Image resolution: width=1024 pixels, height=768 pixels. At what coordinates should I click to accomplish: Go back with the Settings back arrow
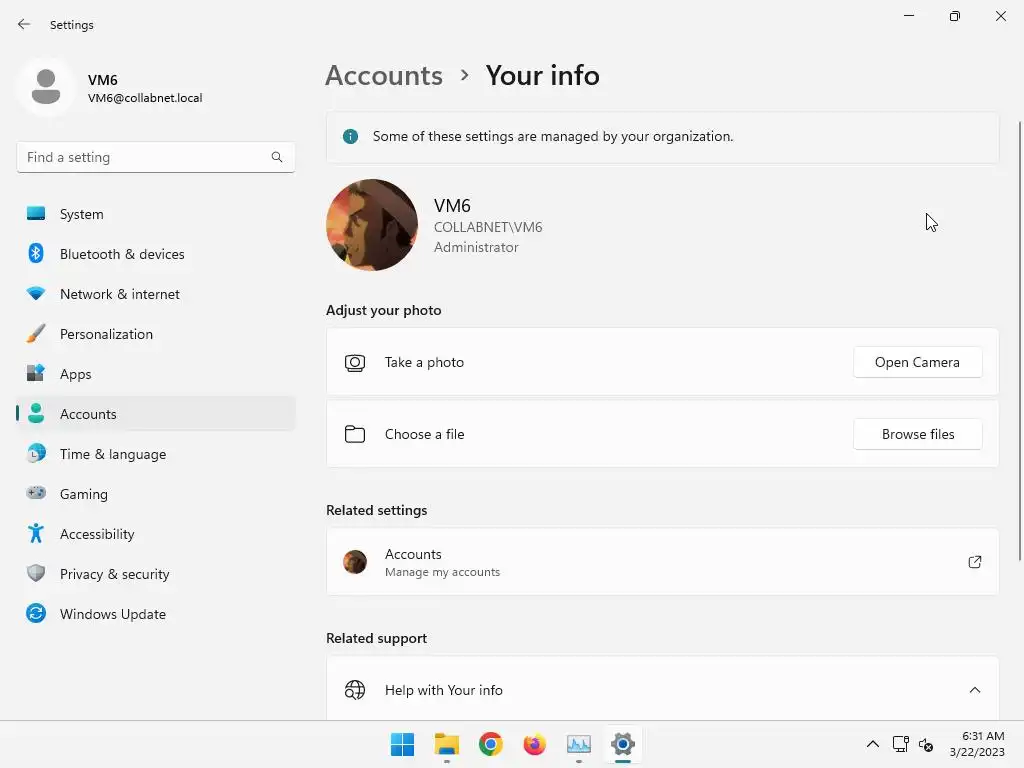tap(24, 24)
